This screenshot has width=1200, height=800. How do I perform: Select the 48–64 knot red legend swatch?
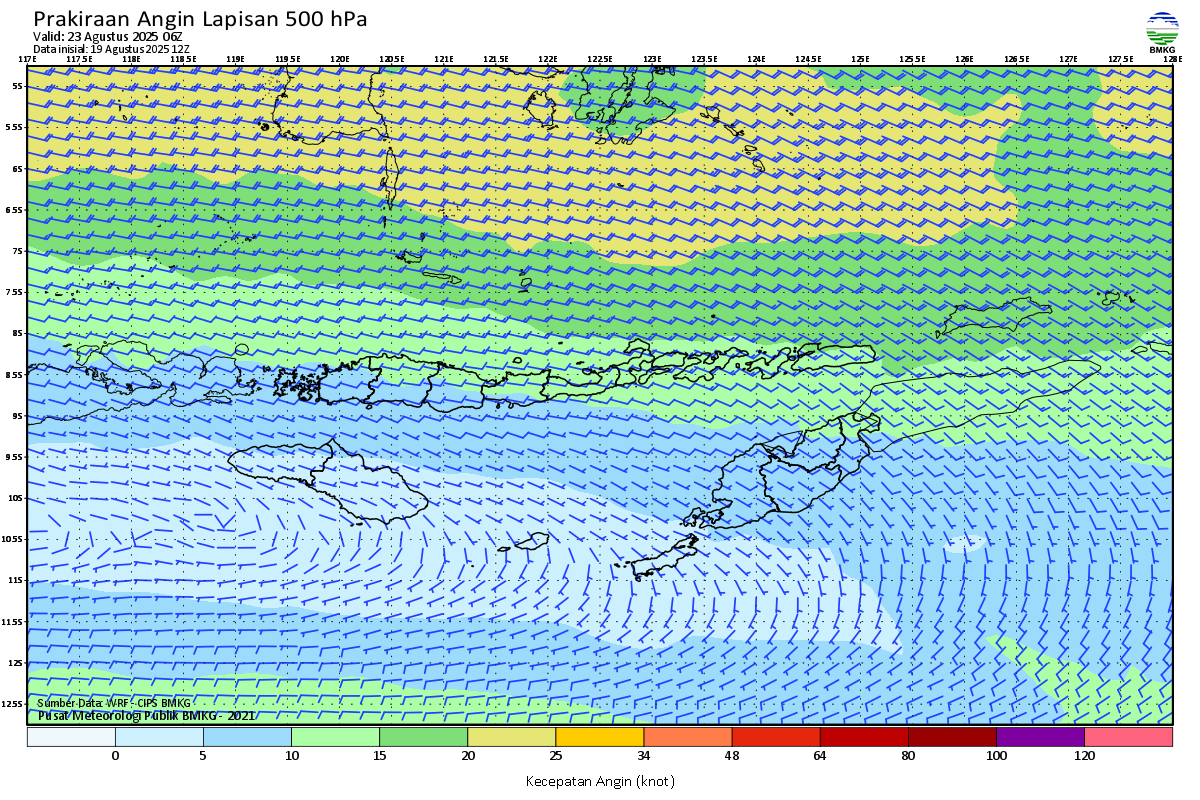click(x=775, y=737)
